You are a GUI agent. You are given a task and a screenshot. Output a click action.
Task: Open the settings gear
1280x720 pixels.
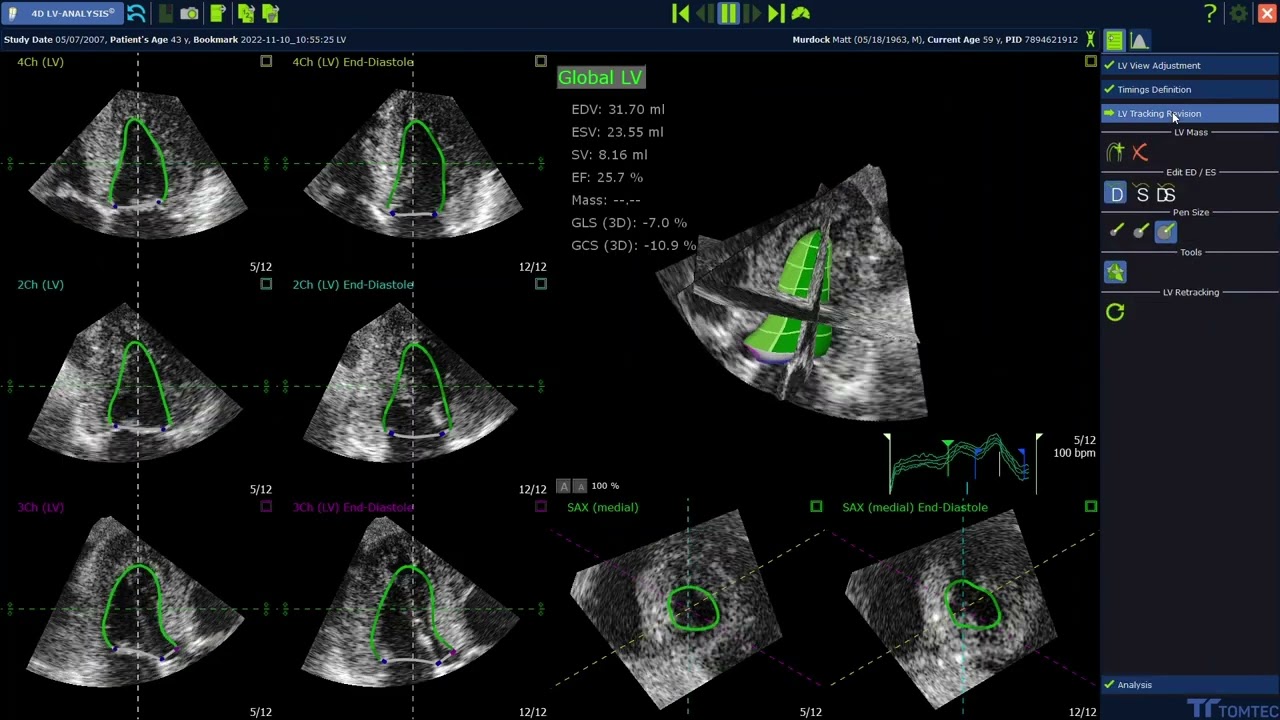(x=1238, y=14)
